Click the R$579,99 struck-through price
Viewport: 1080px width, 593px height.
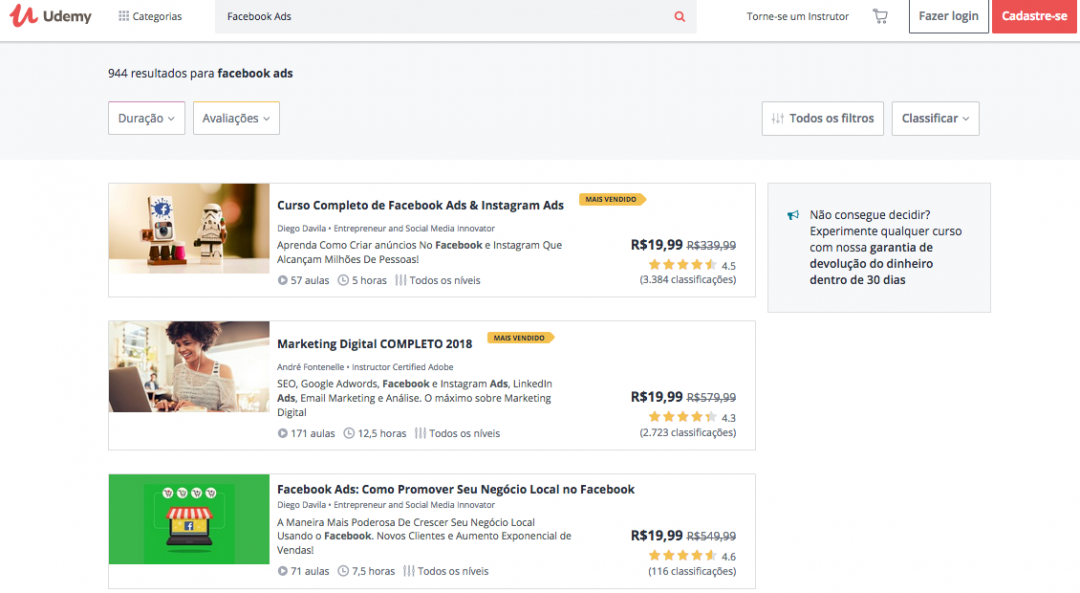click(712, 397)
